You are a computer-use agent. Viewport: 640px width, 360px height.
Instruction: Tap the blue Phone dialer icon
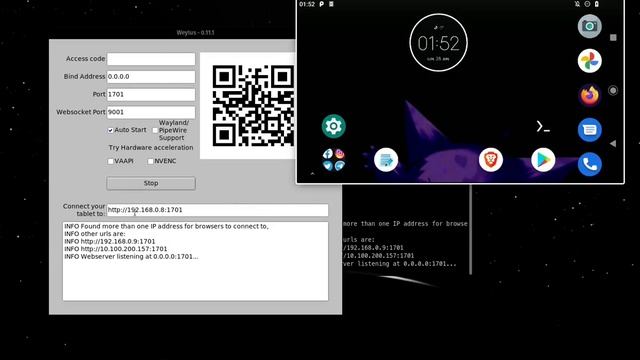pos(589,164)
